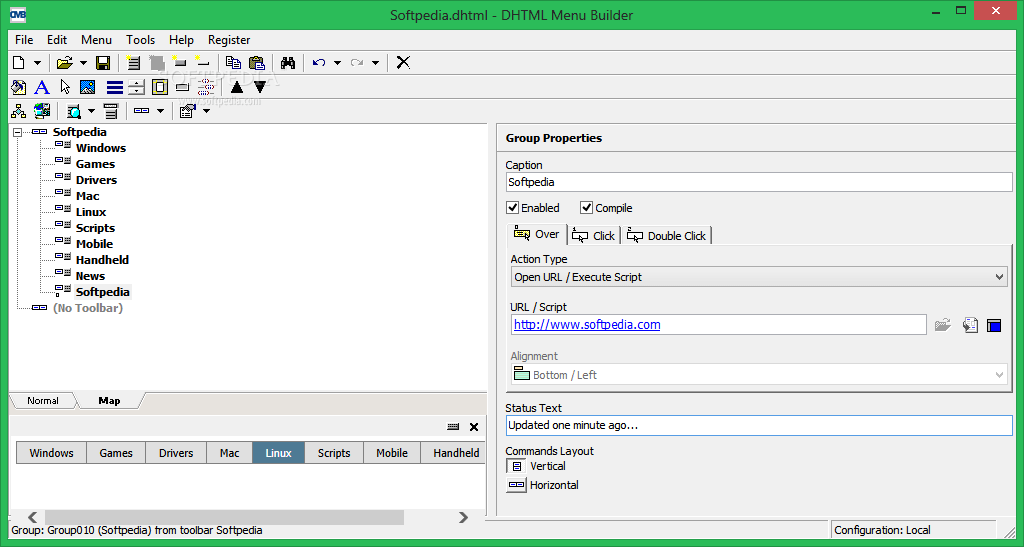The image size is (1024, 547).
Task: Click the preview pane scrollbar left arrow
Action: (x=33, y=518)
